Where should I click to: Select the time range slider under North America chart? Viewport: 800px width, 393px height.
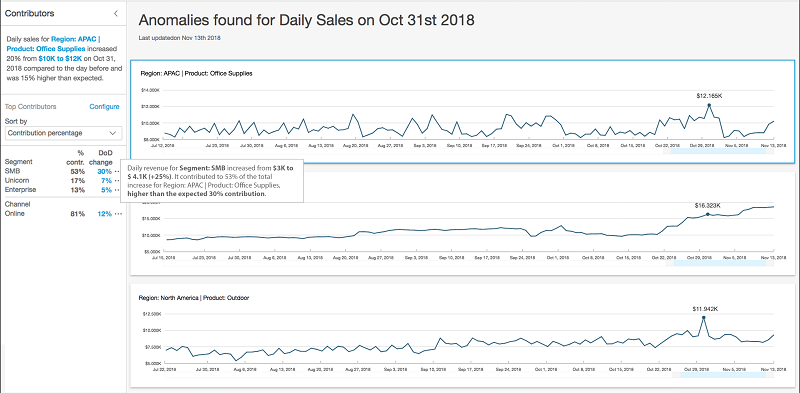[x=718, y=375]
